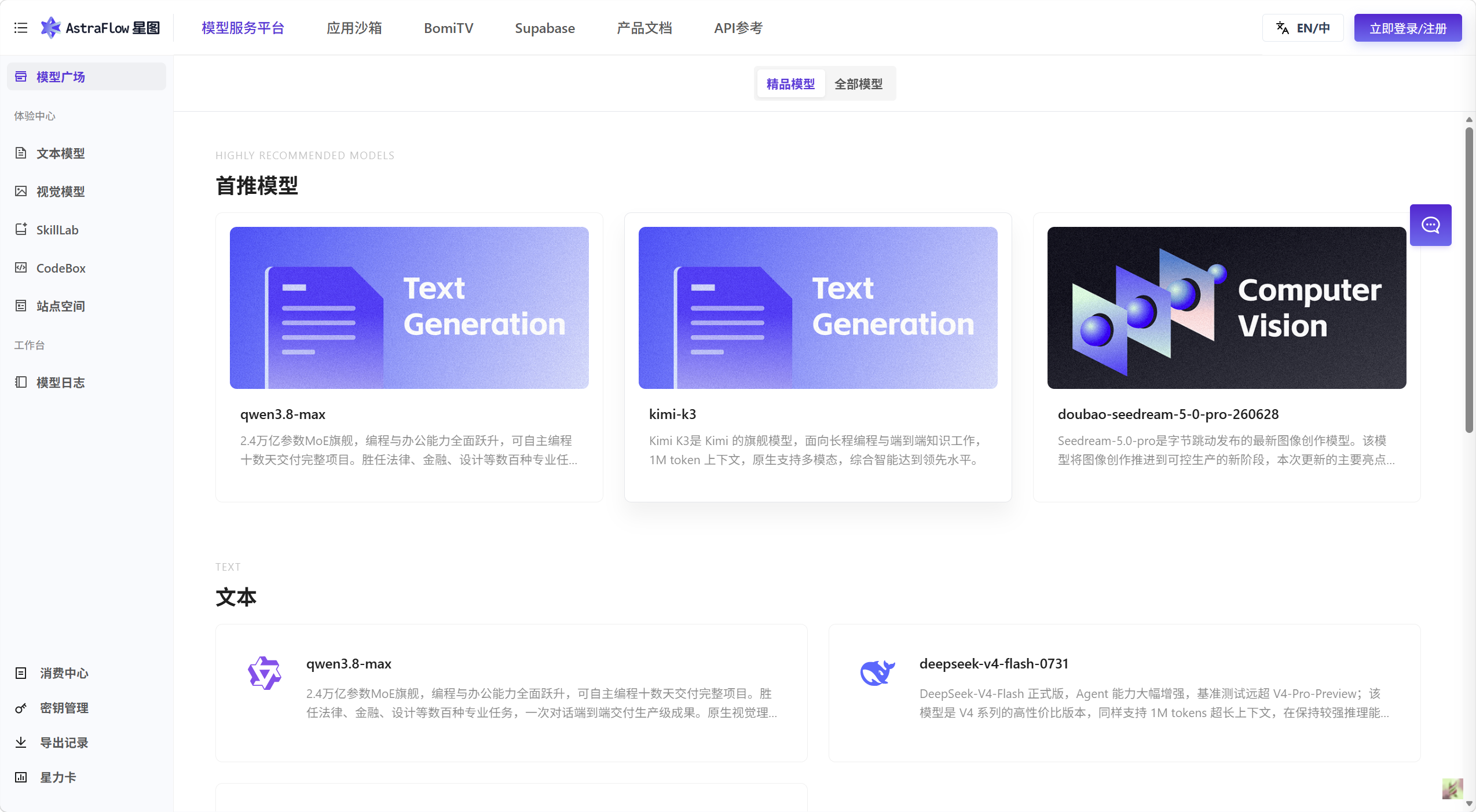Screen dimensions: 1476x812
Task: Go to SkillLab in the sidebar
Action: pyautogui.click(x=86, y=229)
